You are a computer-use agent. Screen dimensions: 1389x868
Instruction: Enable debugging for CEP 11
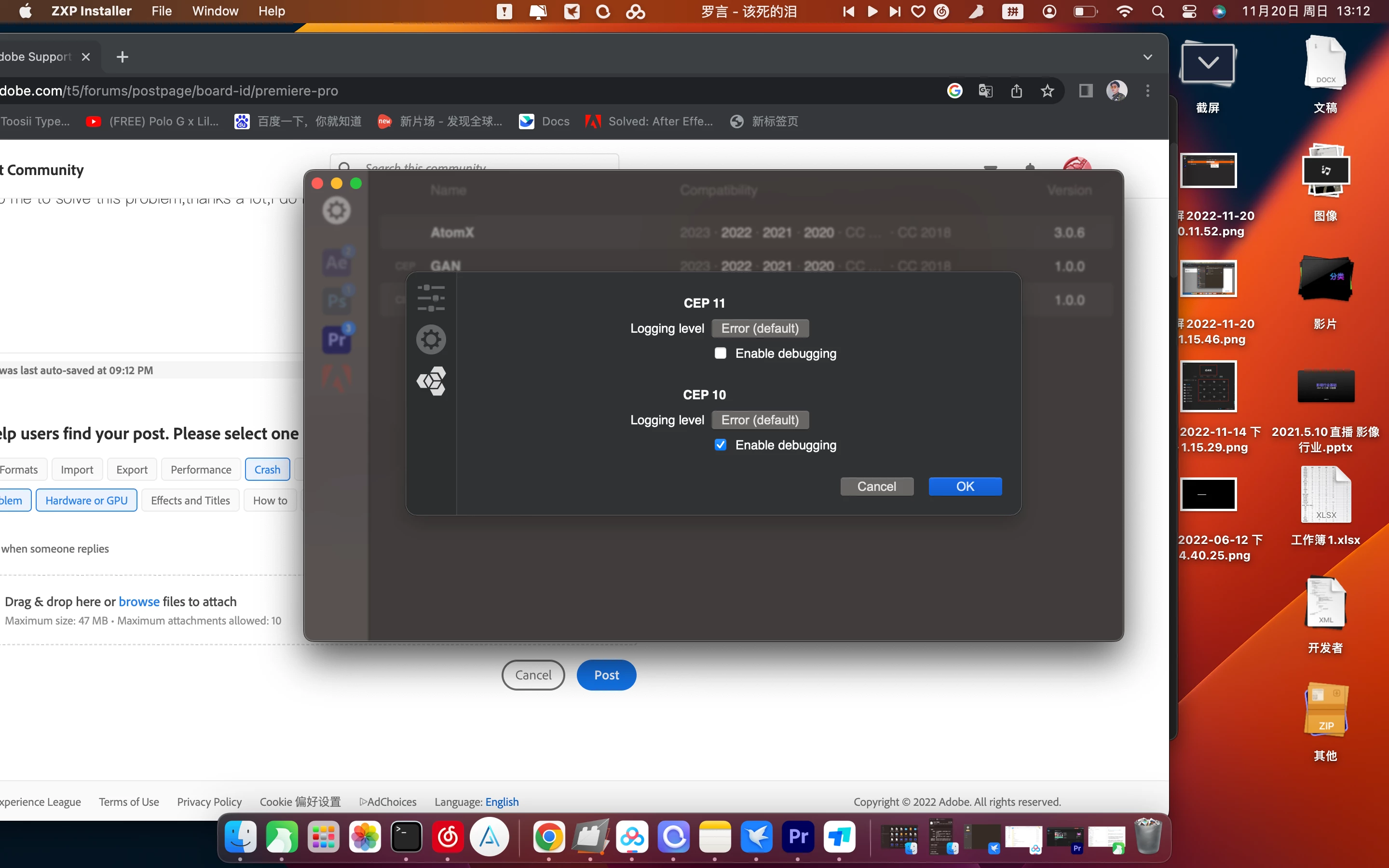point(721,353)
